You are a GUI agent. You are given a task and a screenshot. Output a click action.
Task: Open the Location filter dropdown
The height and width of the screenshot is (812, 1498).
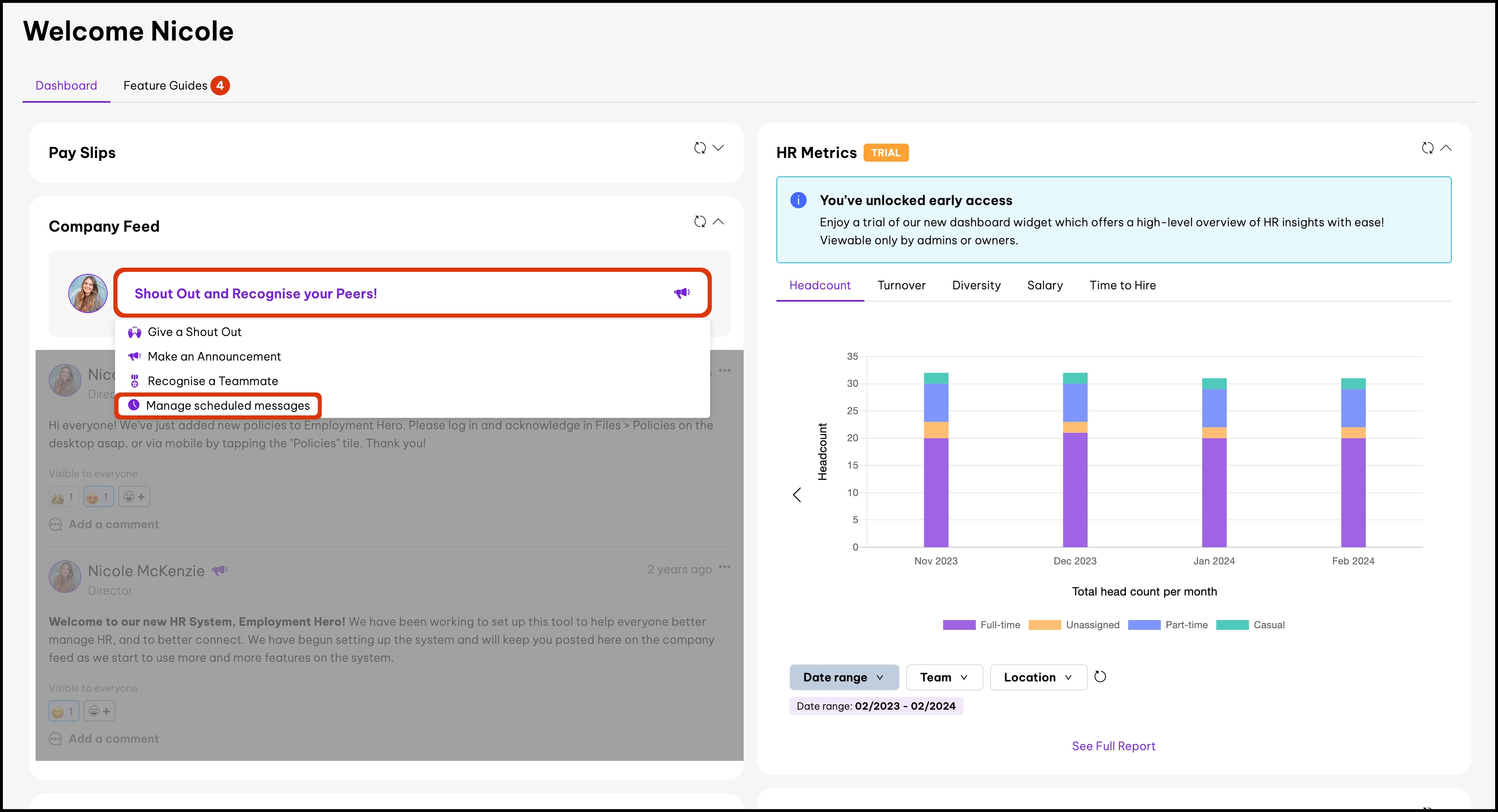1038,677
